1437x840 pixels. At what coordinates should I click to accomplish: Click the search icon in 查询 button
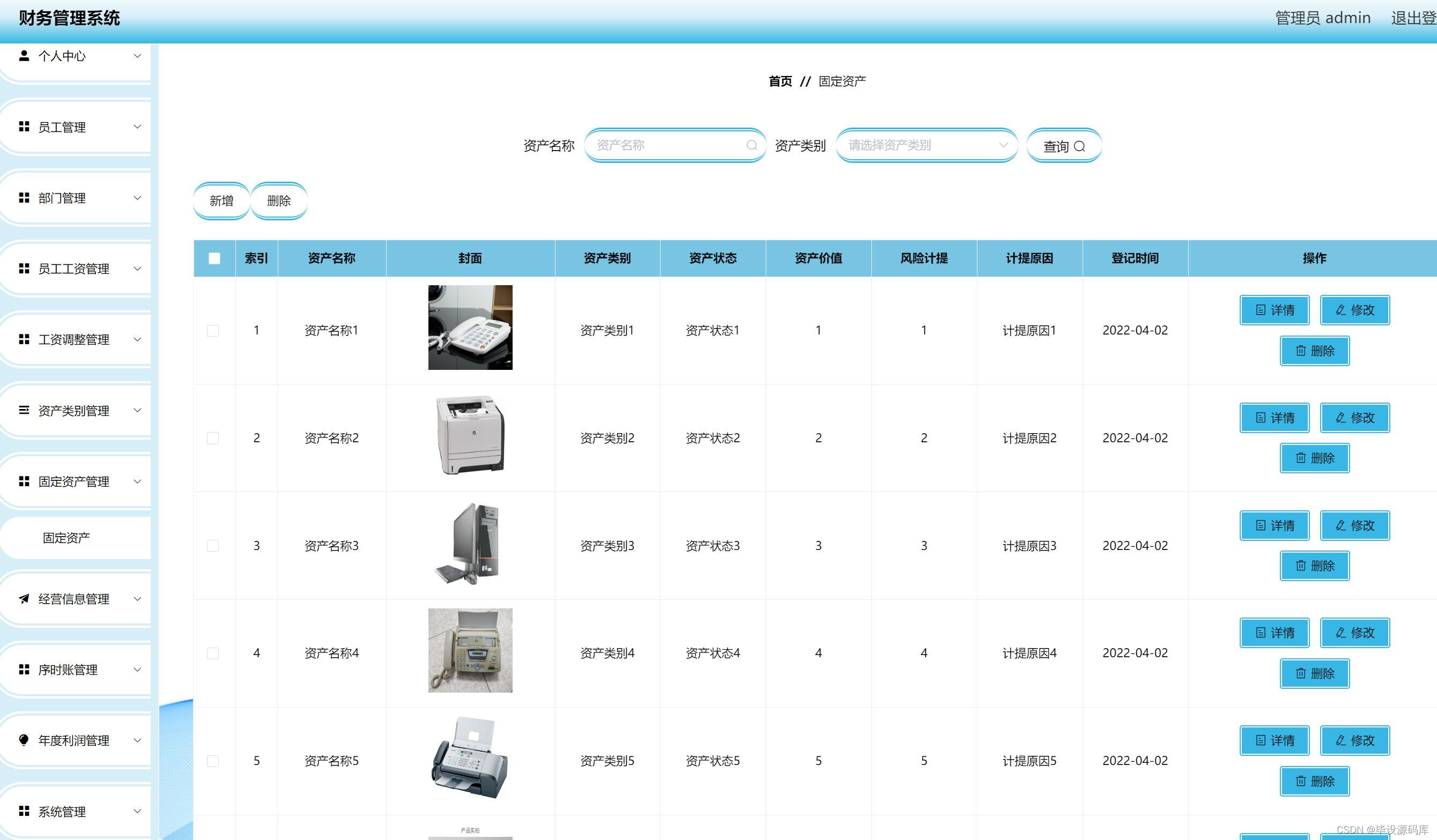tap(1079, 146)
